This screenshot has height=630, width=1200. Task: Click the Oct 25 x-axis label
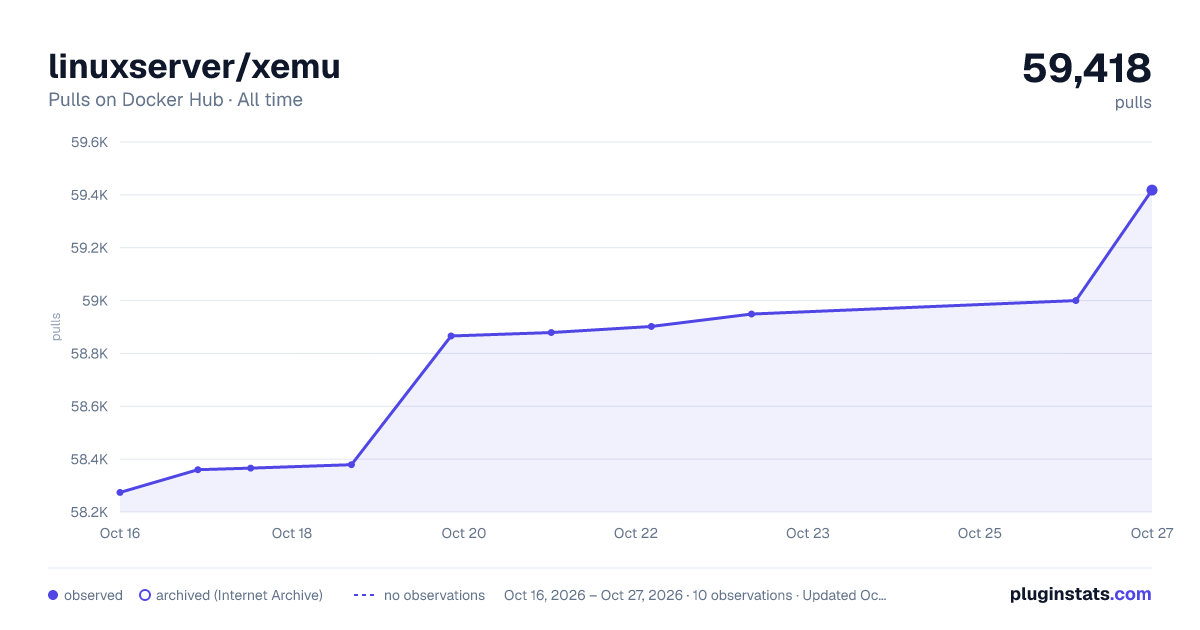click(980, 533)
